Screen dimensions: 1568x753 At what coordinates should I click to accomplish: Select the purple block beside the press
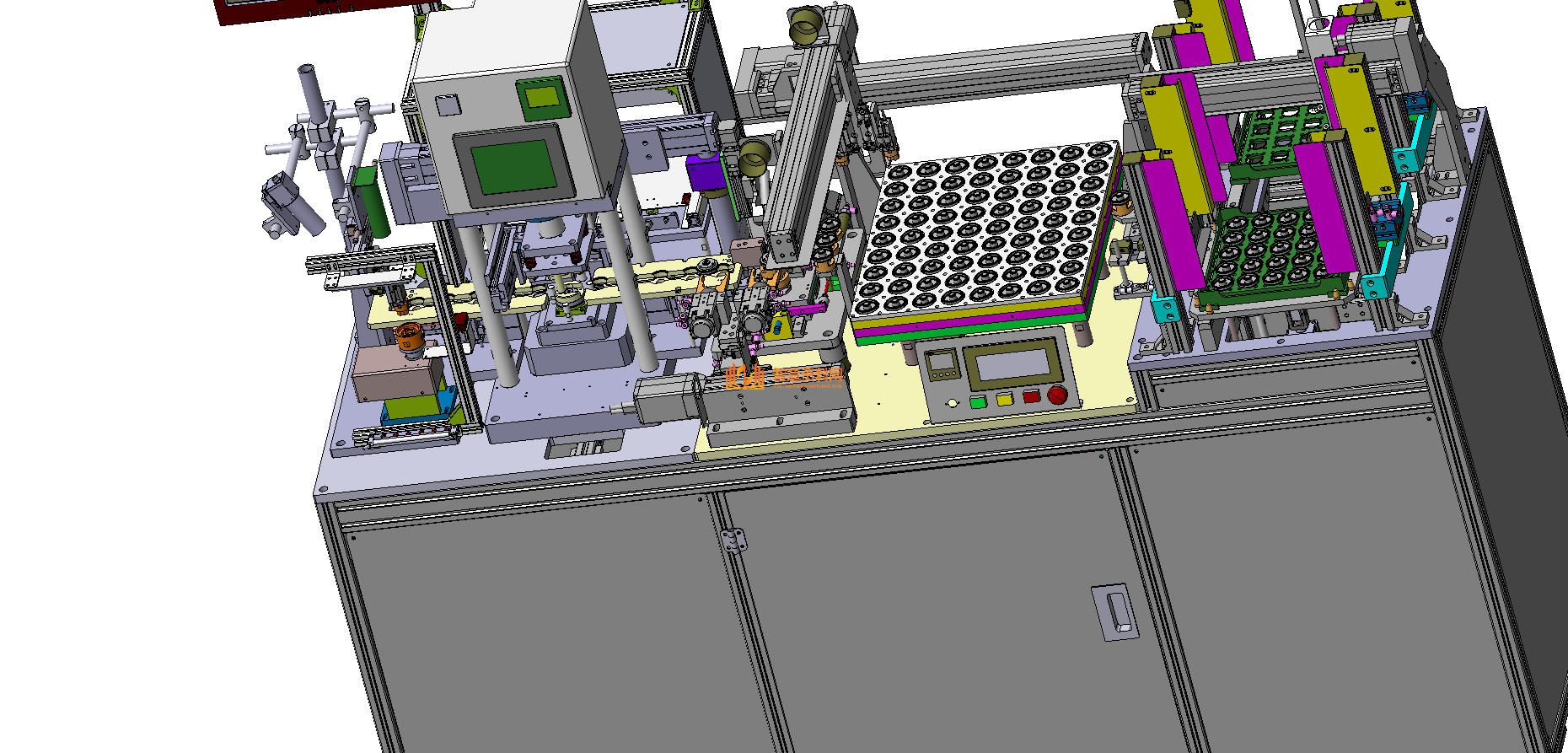[x=705, y=173]
